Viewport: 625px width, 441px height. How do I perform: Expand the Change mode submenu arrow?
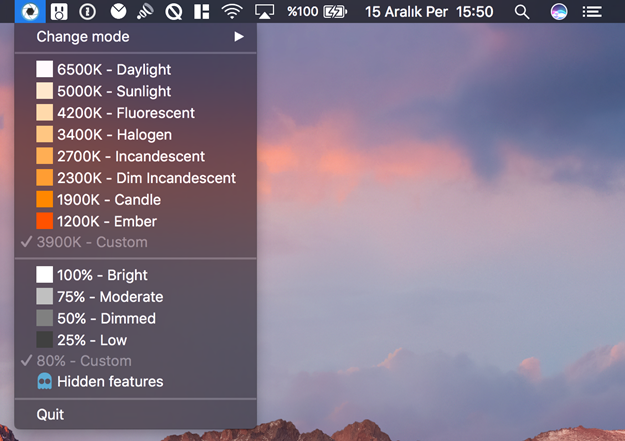tap(239, 37)
